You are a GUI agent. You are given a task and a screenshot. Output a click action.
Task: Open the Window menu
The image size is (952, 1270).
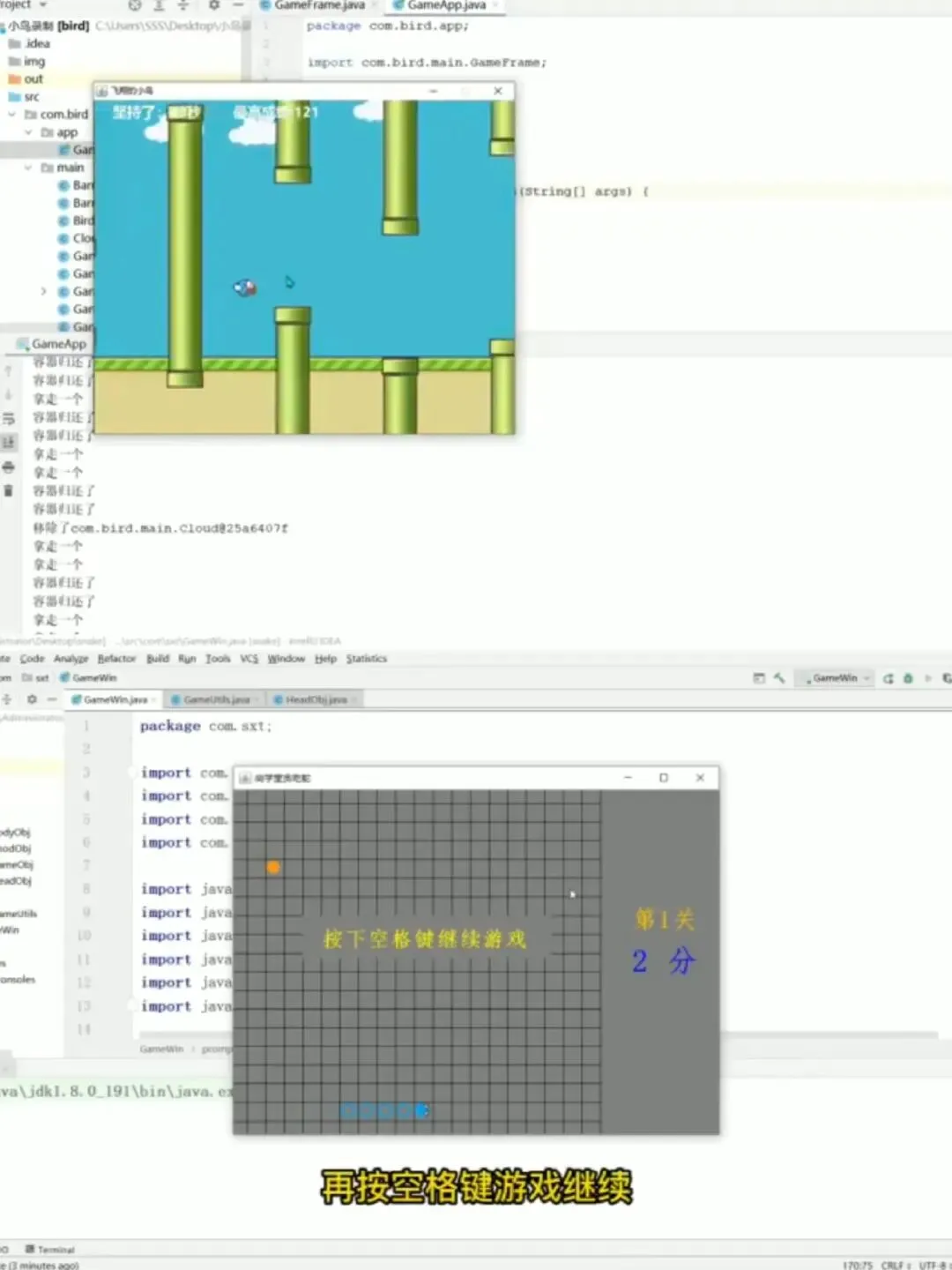pyautogui.click(x=286, y=659)
